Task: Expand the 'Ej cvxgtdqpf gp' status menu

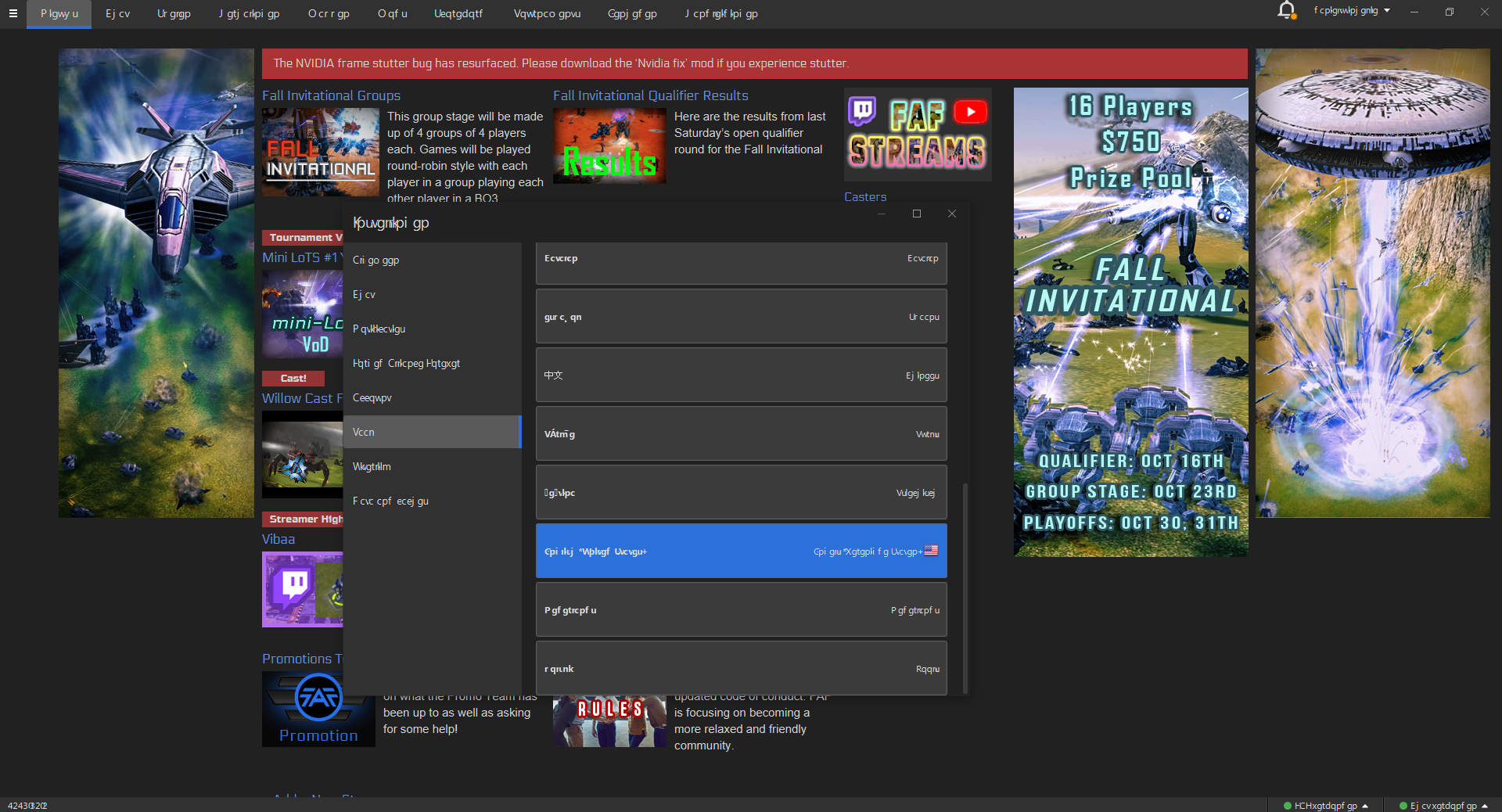Action: pyautogui.click(x=1443, y=806)
